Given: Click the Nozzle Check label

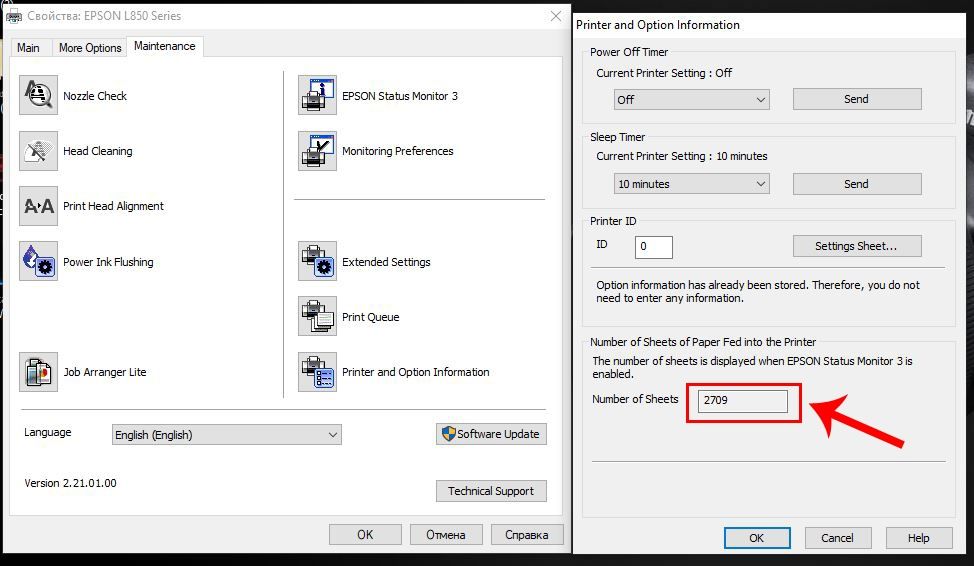Looking at the screenshot, I should tap(95, 96).
